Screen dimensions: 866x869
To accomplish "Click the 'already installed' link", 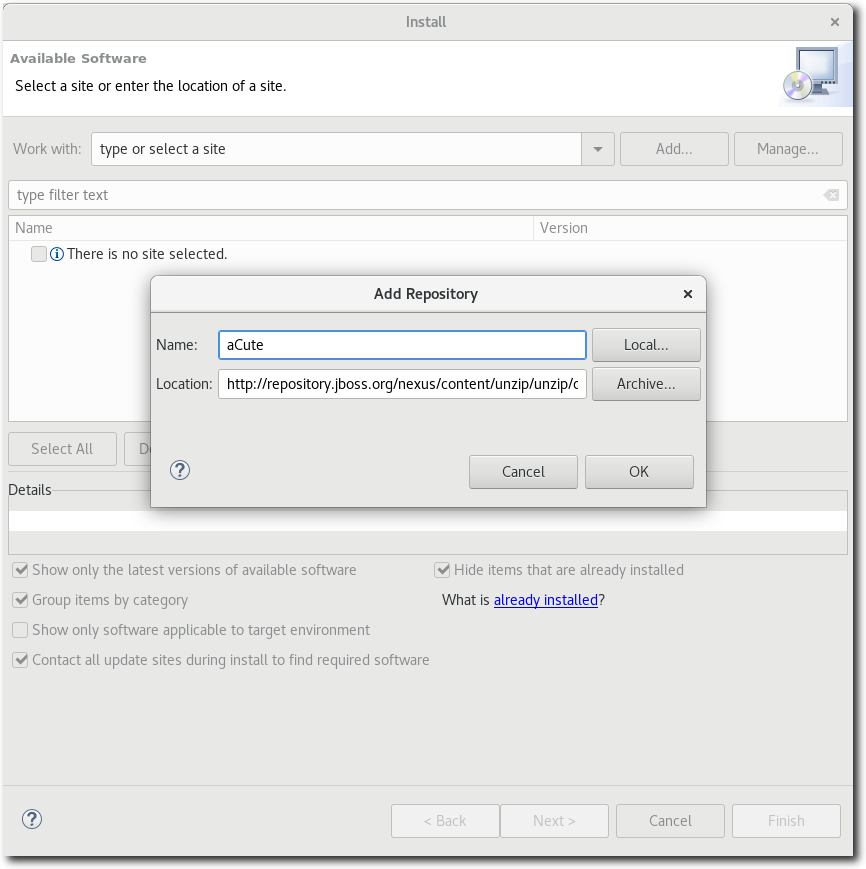I will pos(545,600).
